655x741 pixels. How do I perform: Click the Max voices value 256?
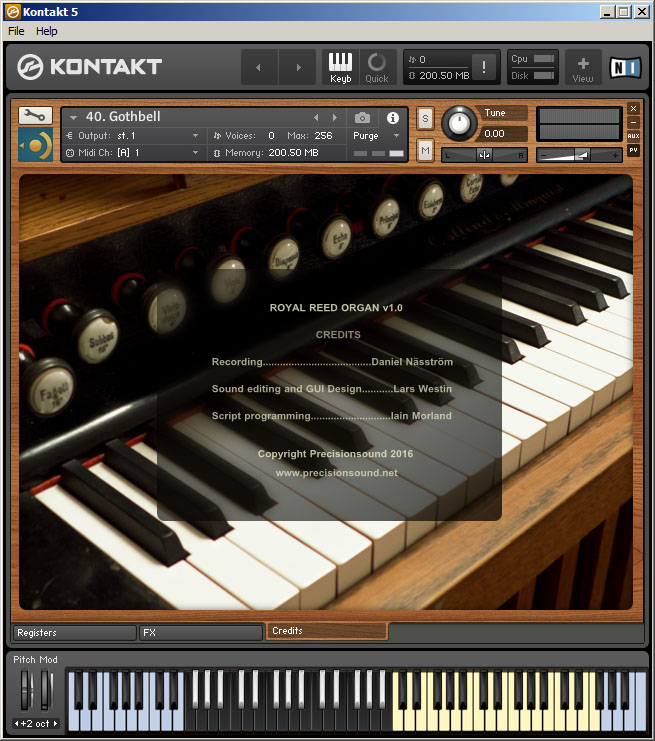pos(323,136)
